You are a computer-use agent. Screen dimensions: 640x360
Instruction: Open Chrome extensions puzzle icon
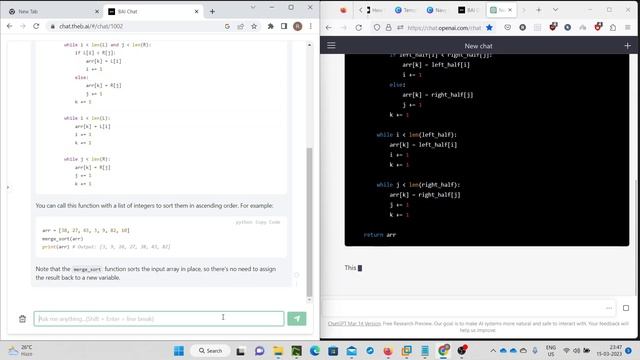point(270,26)
